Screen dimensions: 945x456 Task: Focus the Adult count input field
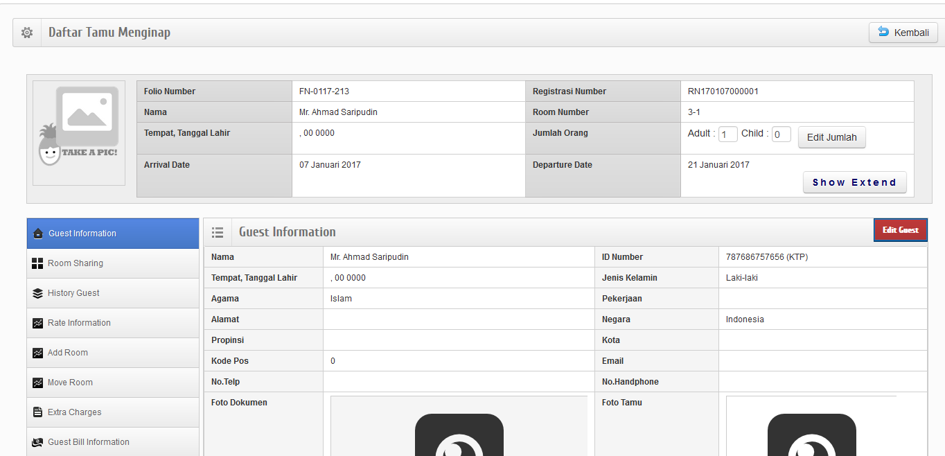(x=727, y=134)
